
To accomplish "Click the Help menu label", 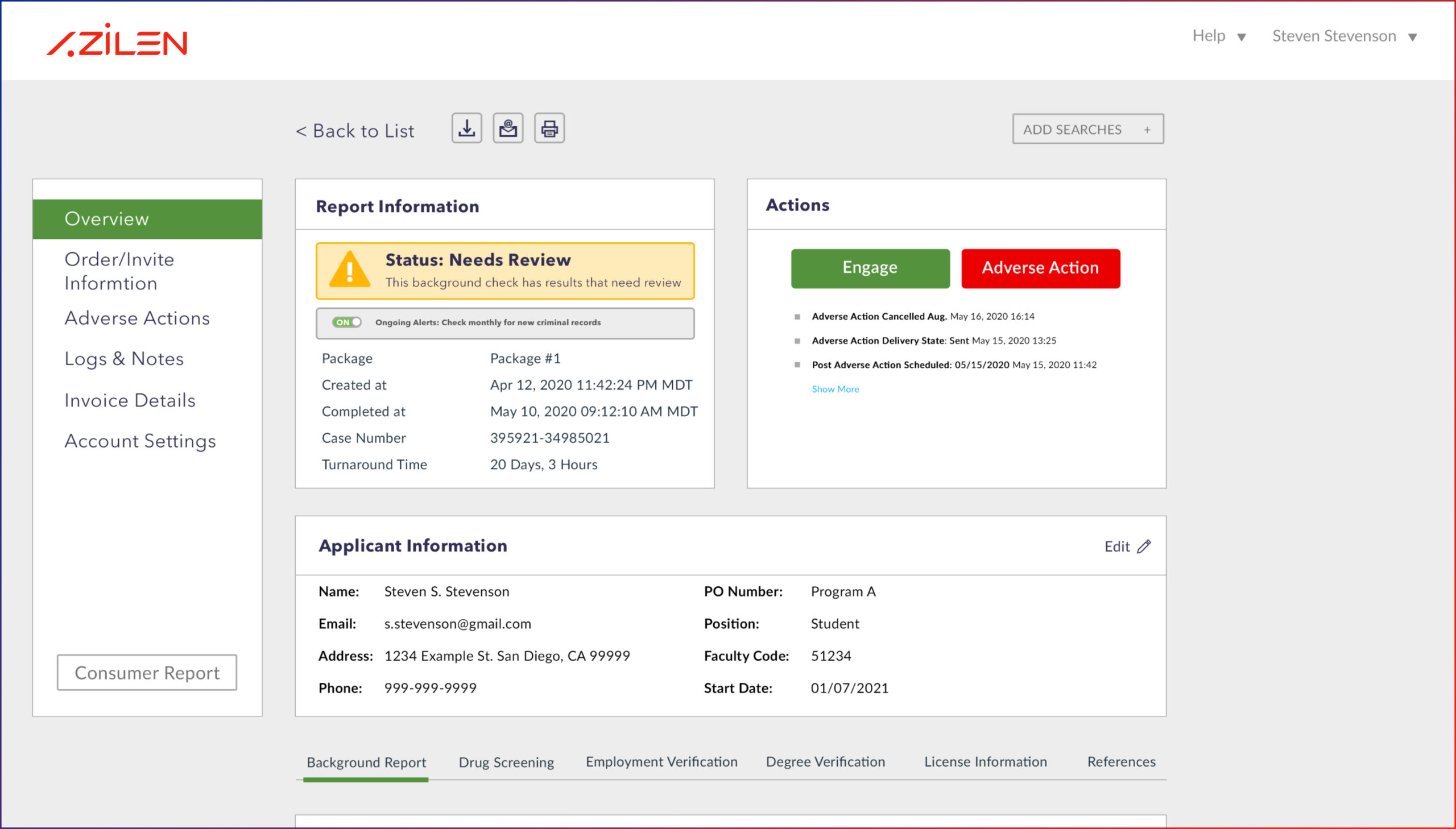I will (1209, 36).
